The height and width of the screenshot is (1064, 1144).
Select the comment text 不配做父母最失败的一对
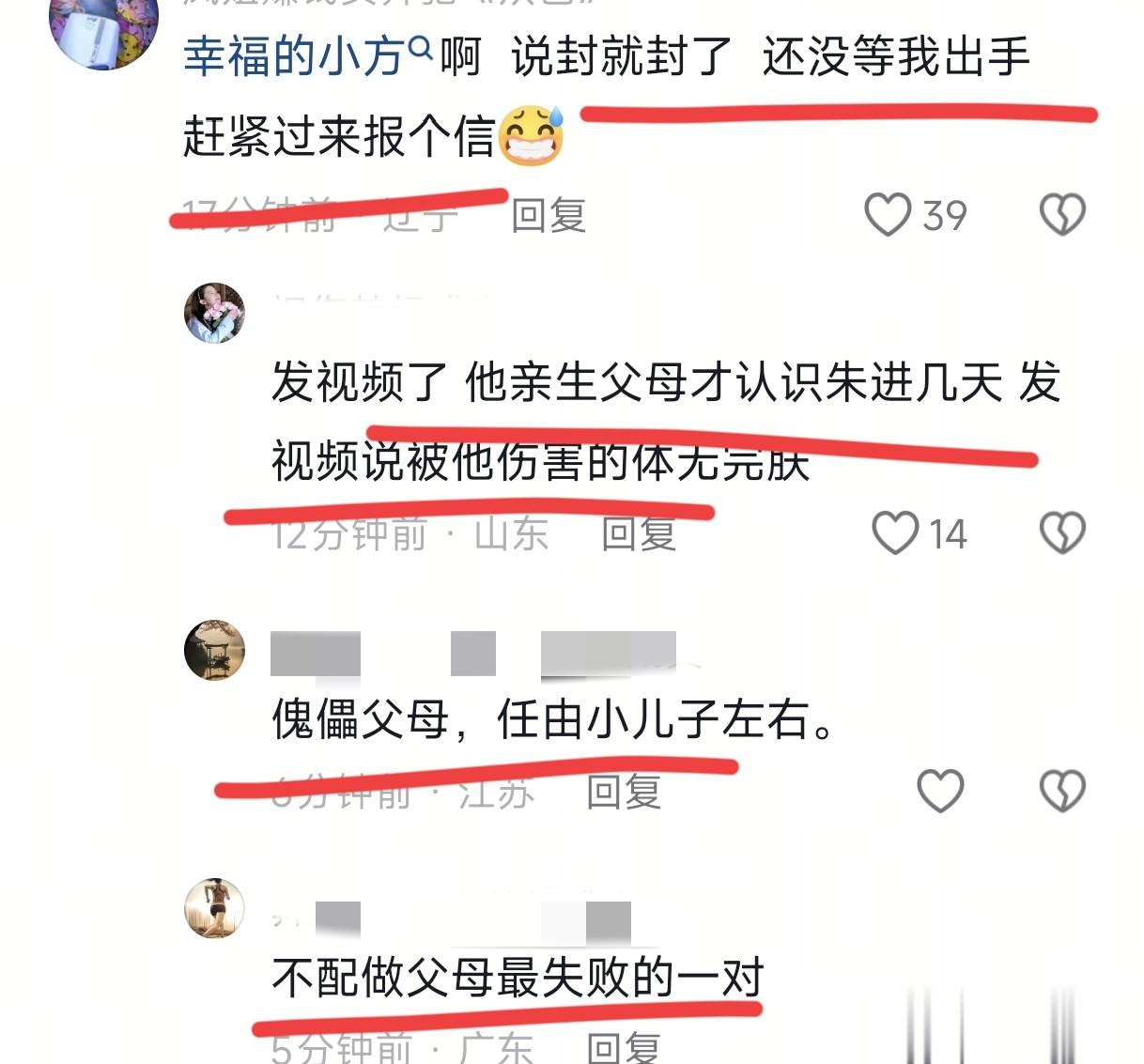coord(518,978)
